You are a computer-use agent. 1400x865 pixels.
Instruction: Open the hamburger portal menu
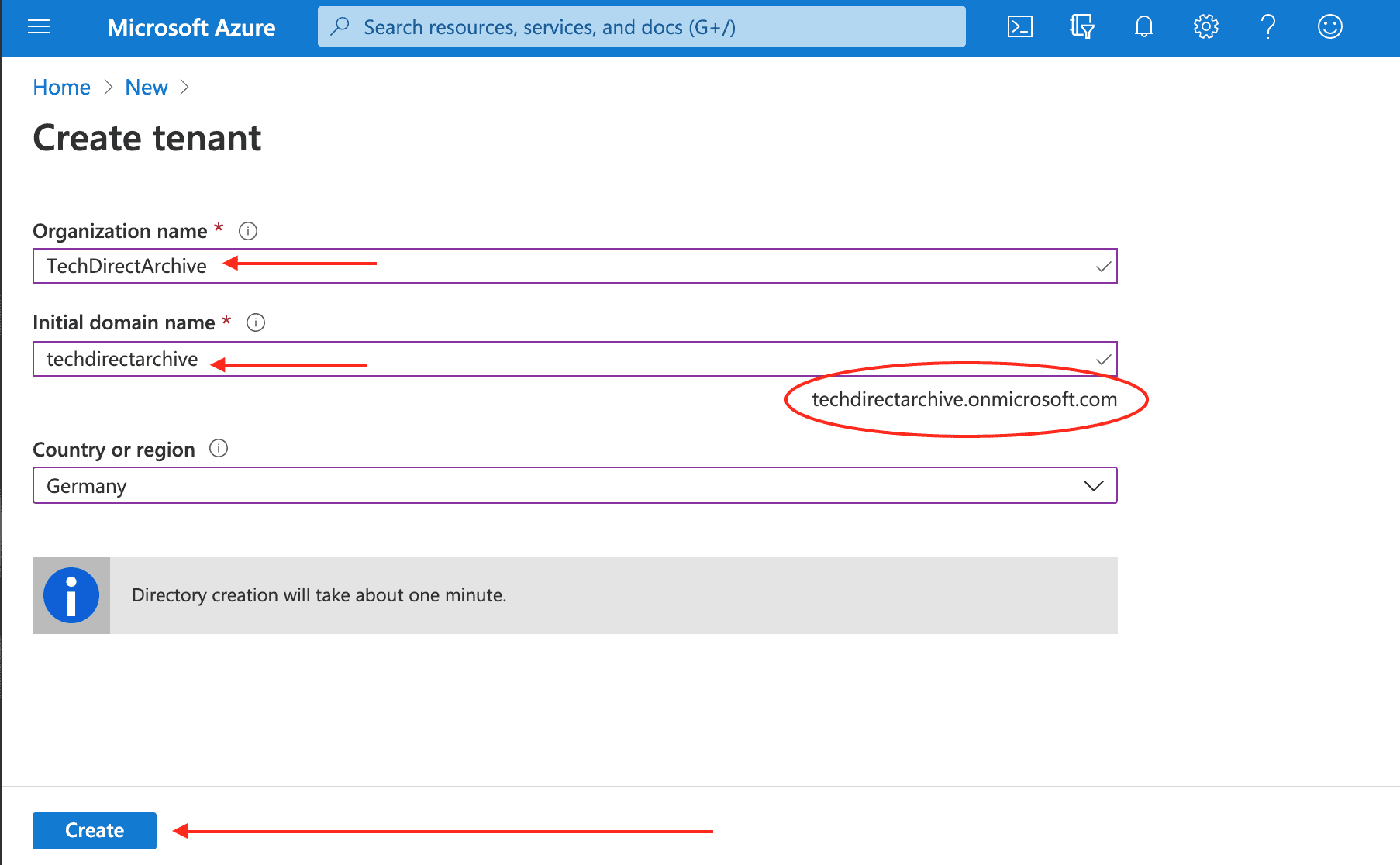tap(39, 27)
